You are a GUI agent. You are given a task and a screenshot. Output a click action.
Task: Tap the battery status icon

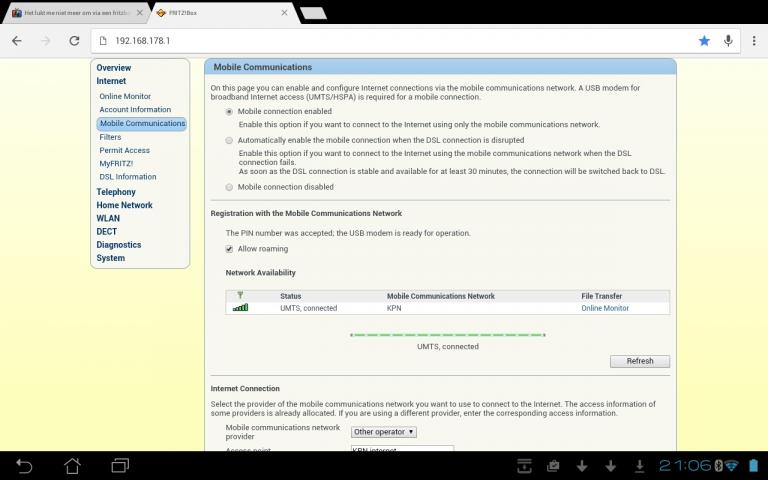tap(753, 465)
